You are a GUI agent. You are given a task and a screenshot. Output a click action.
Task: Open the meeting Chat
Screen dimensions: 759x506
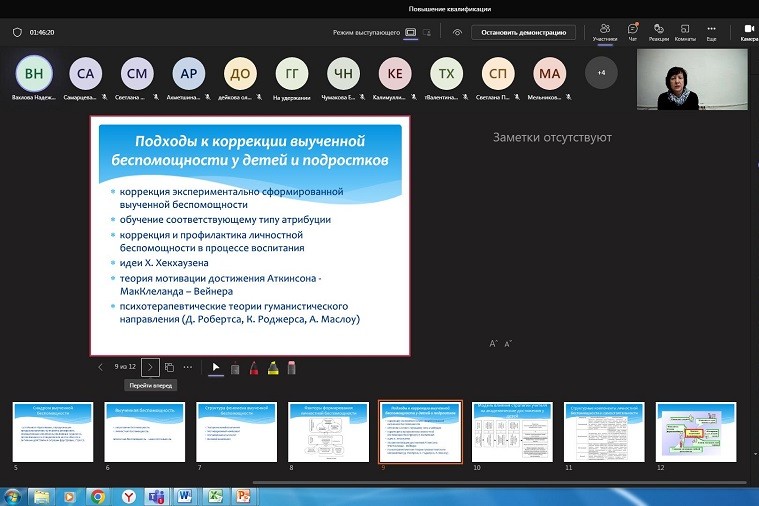pos(632,32)
